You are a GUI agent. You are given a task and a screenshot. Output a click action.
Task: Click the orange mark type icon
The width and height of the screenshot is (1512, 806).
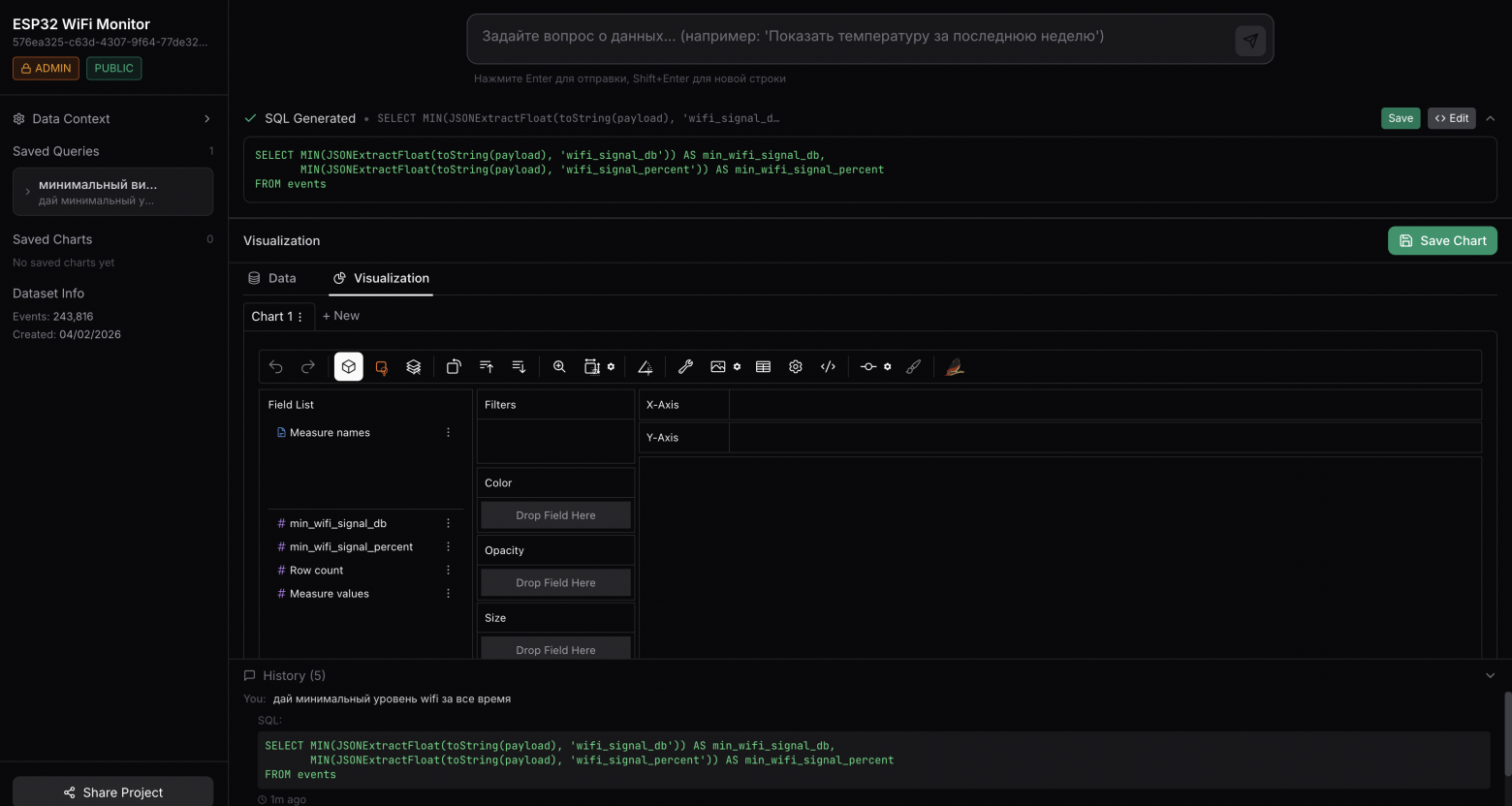coord(381,367)
